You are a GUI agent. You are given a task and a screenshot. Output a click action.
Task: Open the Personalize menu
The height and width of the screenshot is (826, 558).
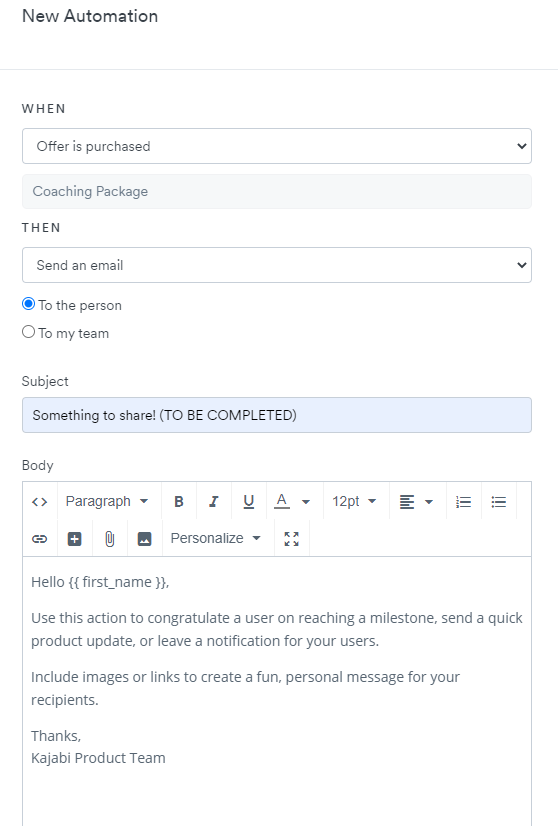coord(216,538)
